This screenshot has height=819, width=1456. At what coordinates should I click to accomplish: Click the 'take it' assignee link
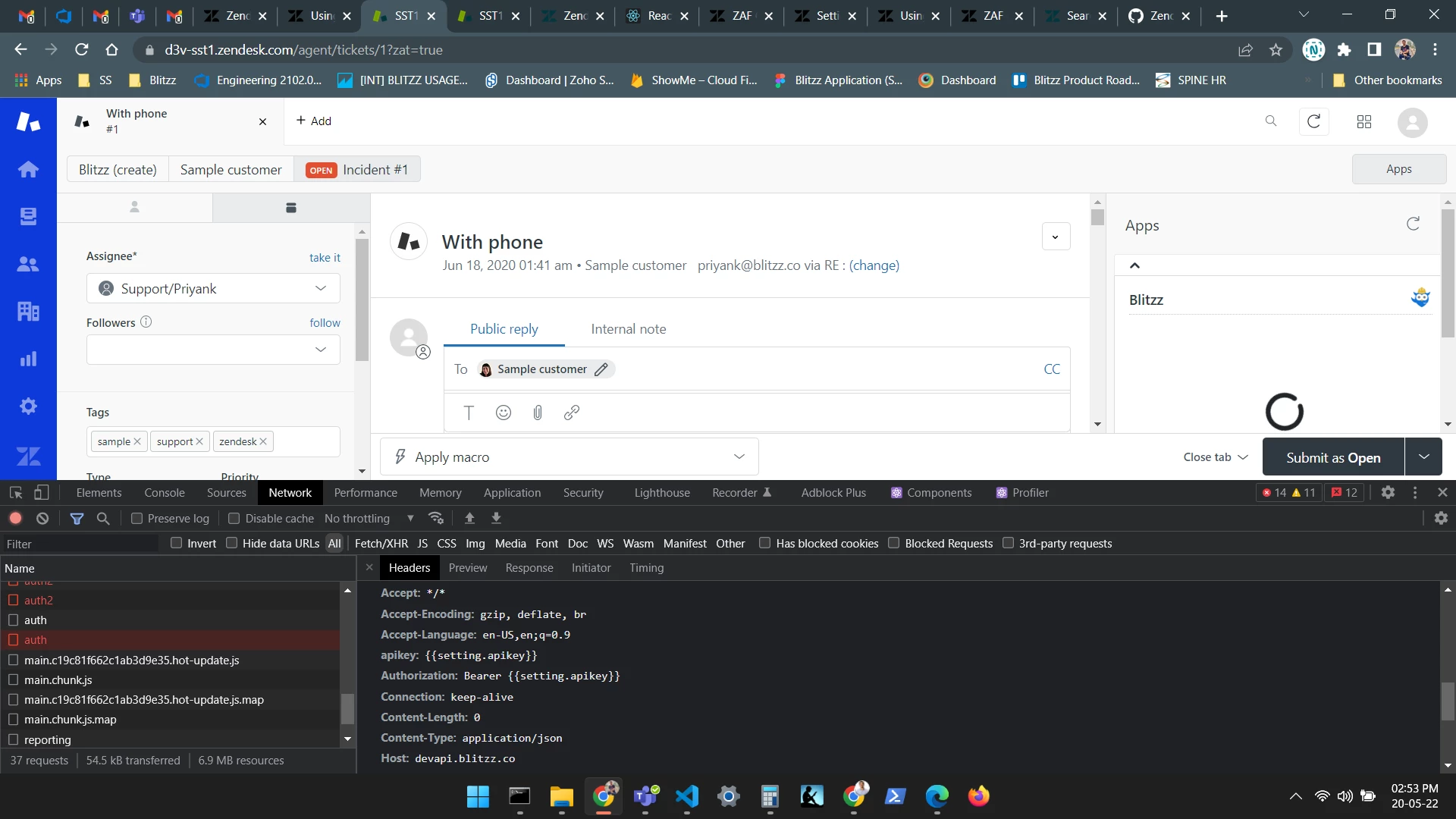point(325,258)
